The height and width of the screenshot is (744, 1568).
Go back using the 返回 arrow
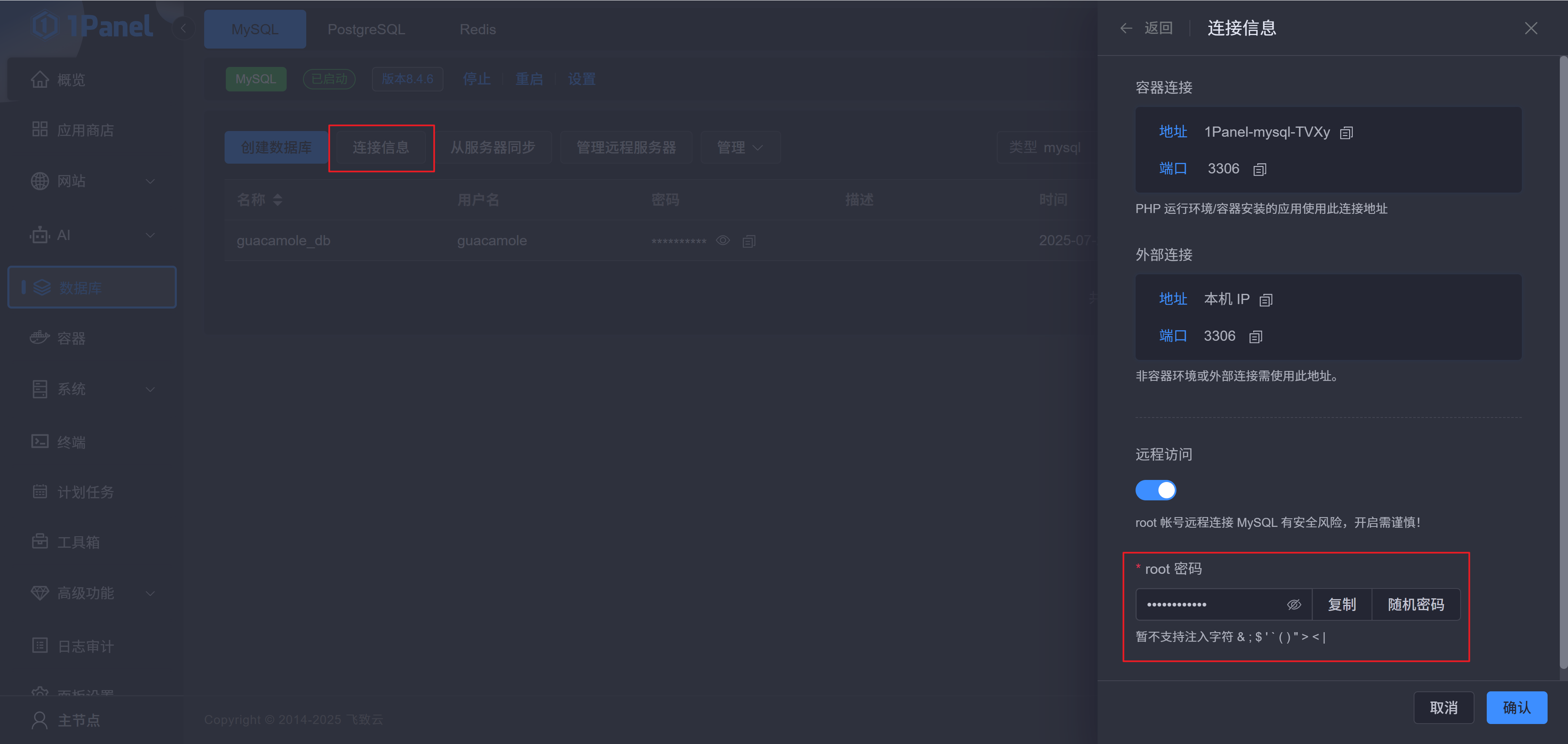point(1146,28)
